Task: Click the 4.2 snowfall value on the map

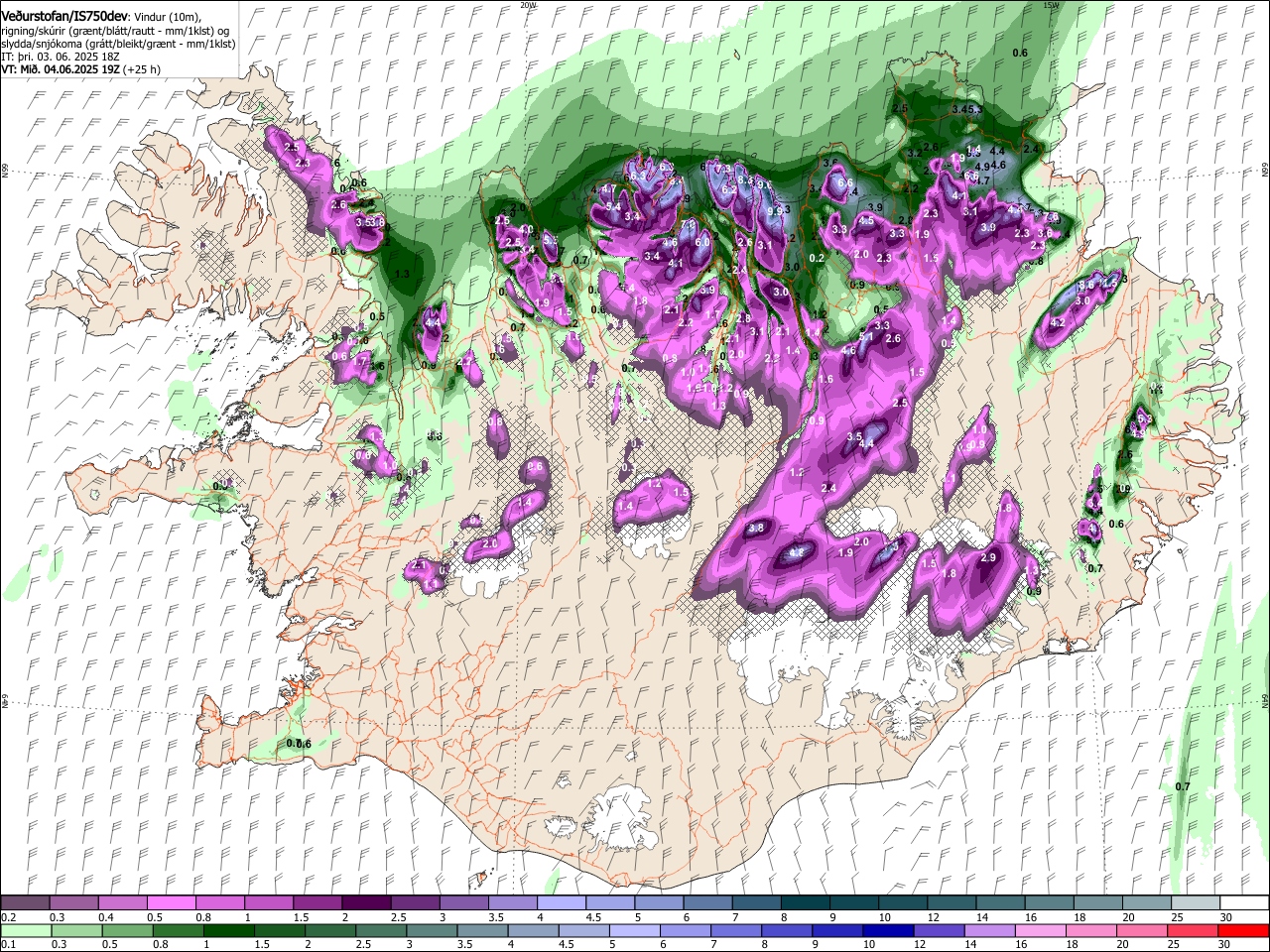Action: 1058,323
